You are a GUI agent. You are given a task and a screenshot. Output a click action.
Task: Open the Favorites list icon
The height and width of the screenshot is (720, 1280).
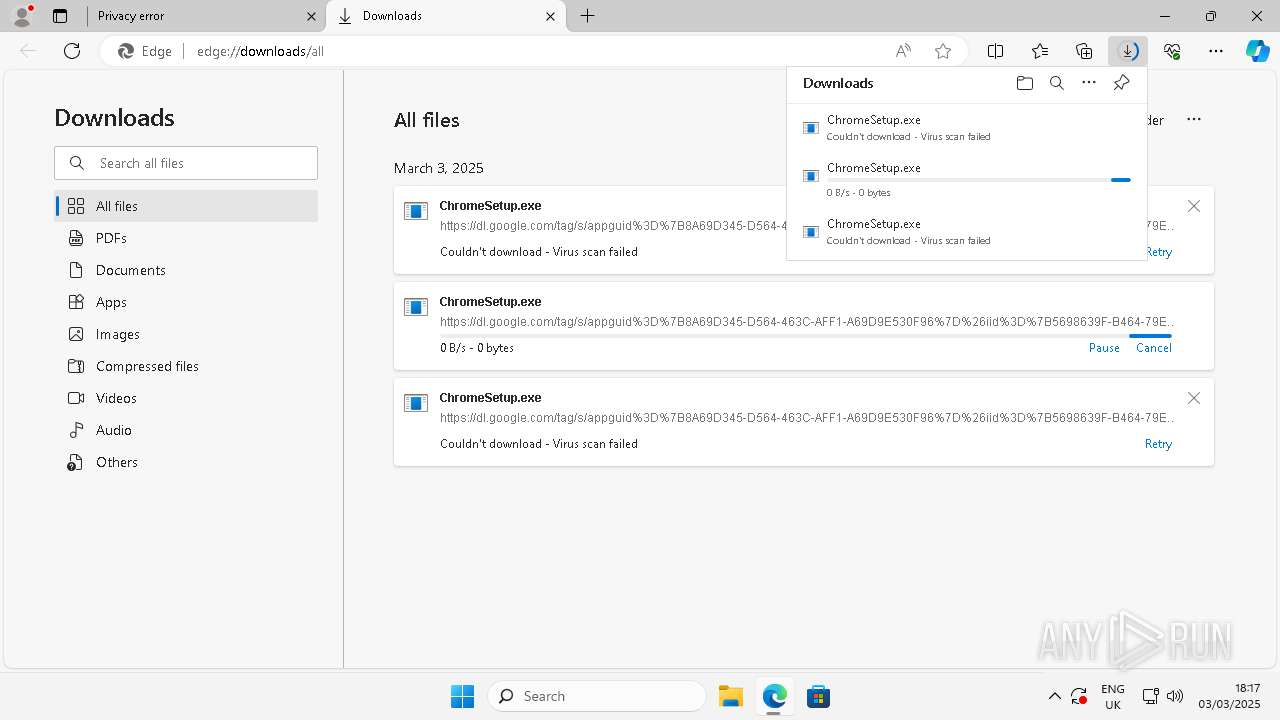pos(1040,51)
